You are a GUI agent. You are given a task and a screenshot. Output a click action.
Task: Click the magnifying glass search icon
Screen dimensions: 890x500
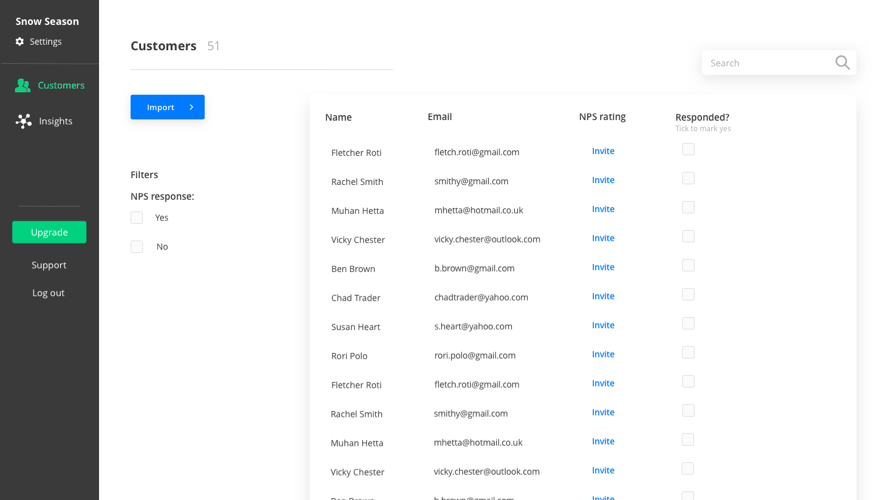[x=842, y=63]
